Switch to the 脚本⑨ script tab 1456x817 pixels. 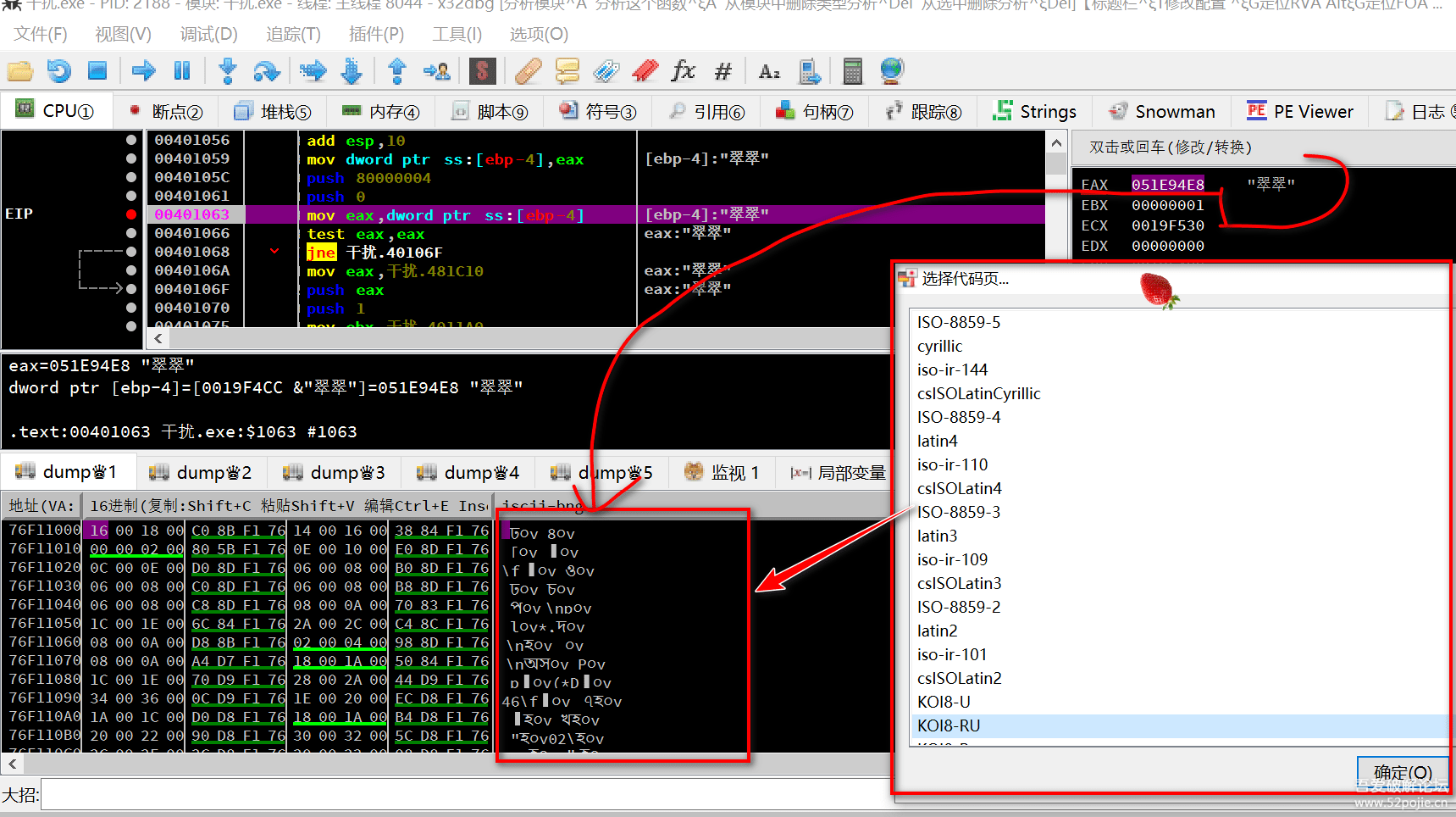tap(490, 111)
